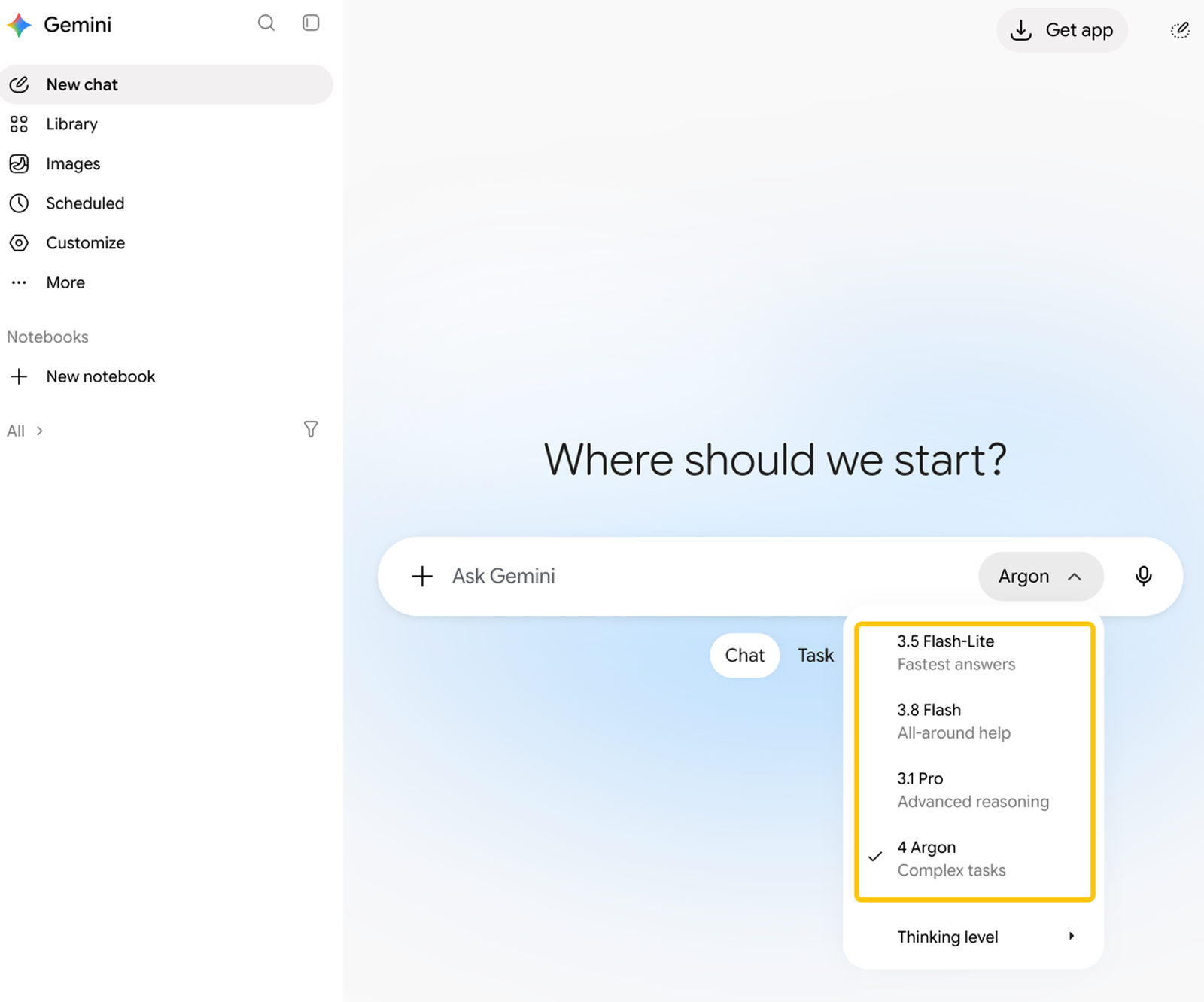The image size is (1204, 1002).
Task: Select the 3.5 Flash-Lite model
Action: (x=974, y=653)
